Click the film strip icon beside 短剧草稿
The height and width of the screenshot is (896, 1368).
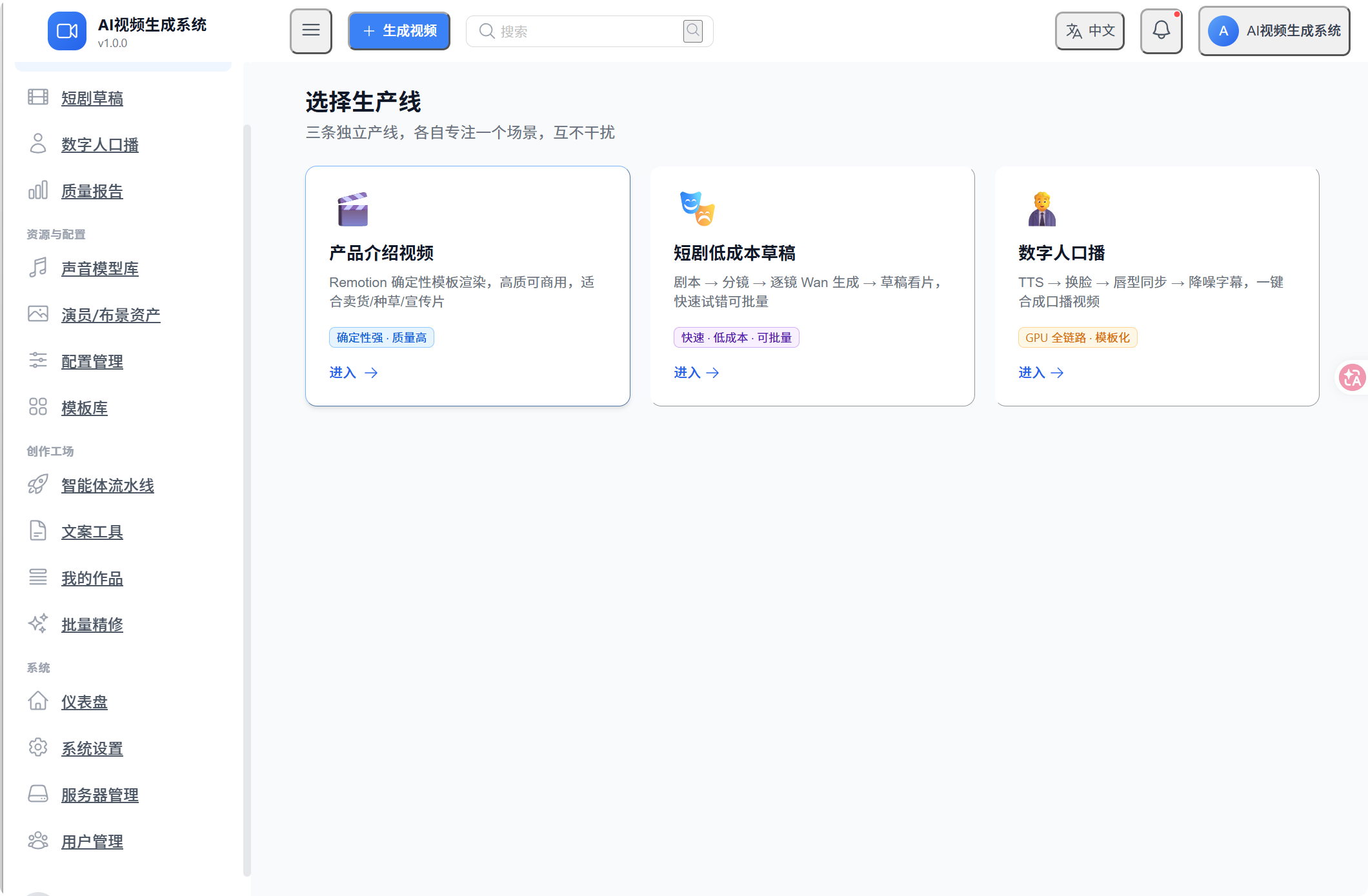pyautogui.click(x=38, y=97)
